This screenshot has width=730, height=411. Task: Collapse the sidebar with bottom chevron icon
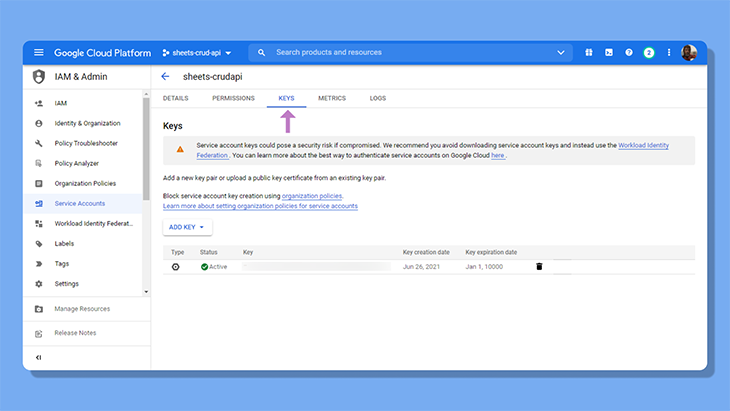point(39,357)
